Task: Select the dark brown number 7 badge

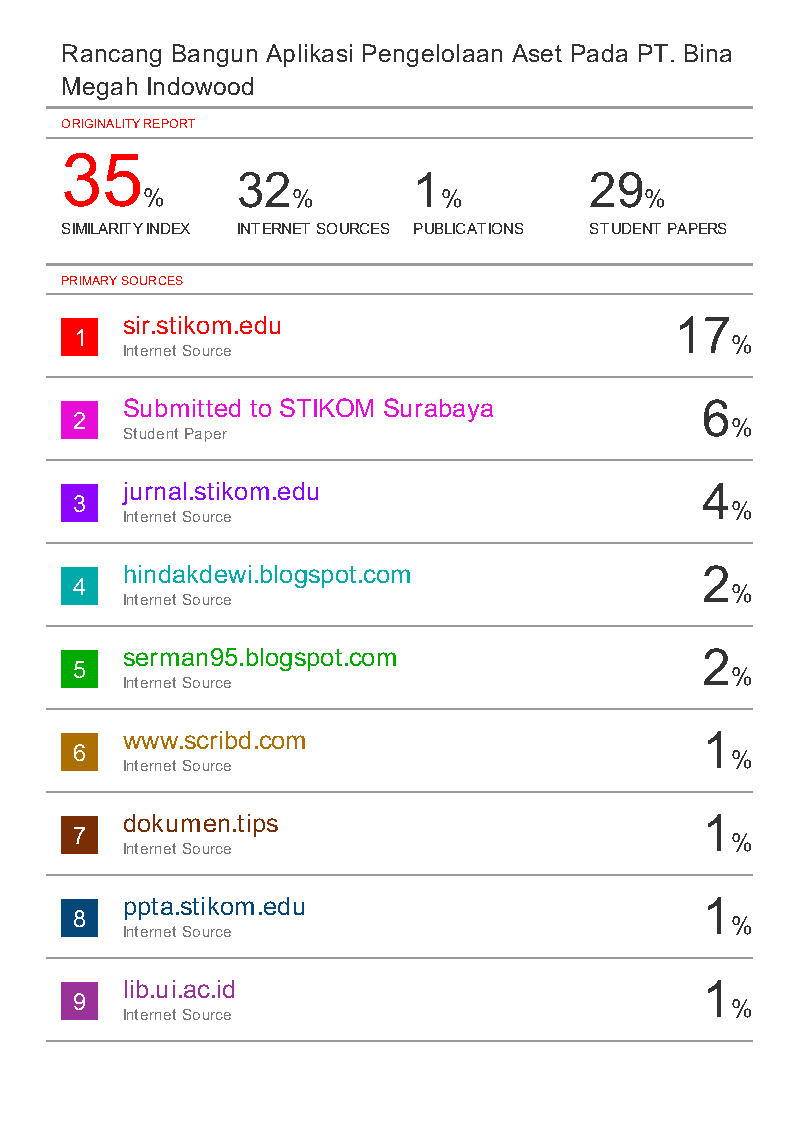Action: (79, 835)
